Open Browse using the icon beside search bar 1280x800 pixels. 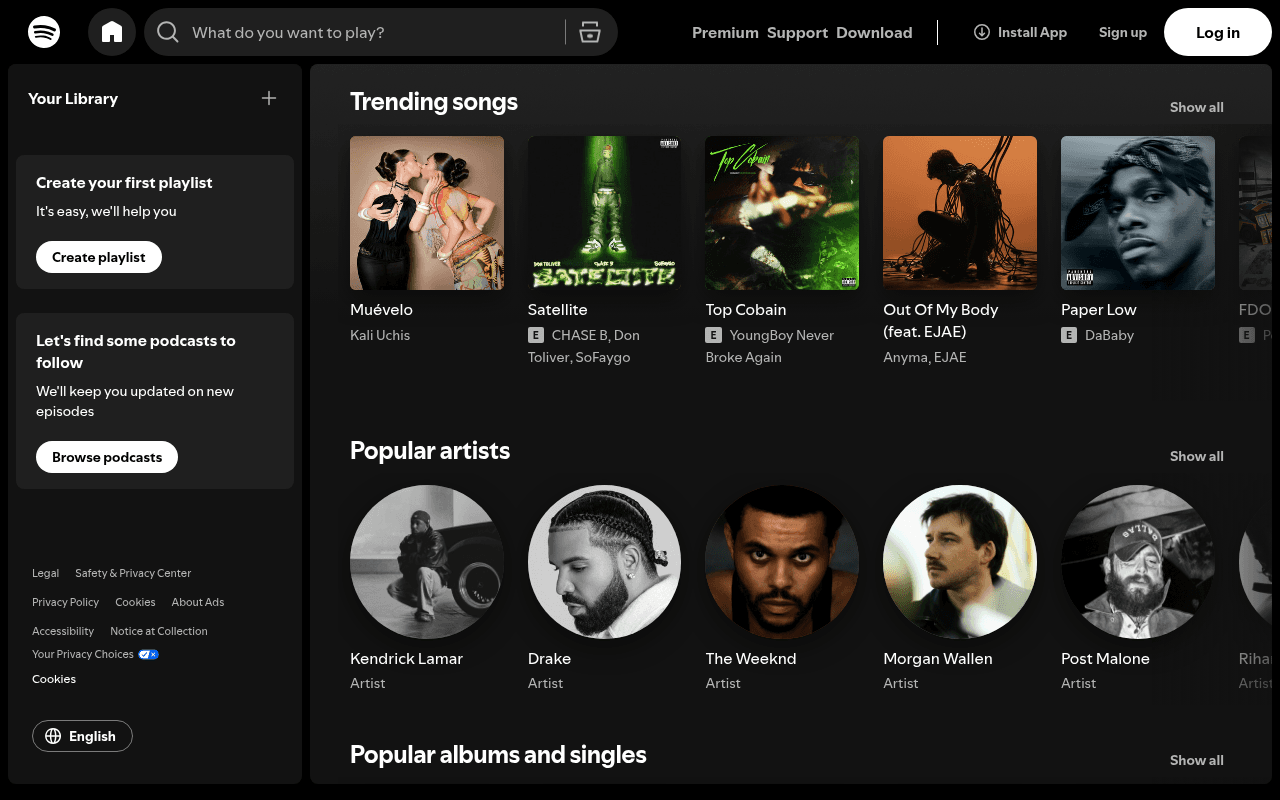tap(590, 32)
